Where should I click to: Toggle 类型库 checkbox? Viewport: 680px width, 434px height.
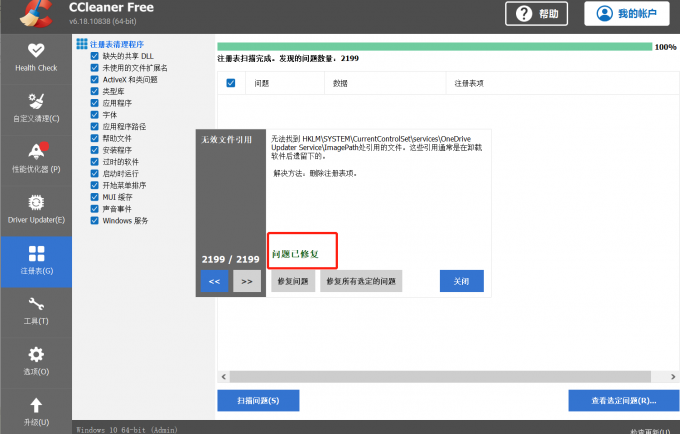click(x=94, y=91)
